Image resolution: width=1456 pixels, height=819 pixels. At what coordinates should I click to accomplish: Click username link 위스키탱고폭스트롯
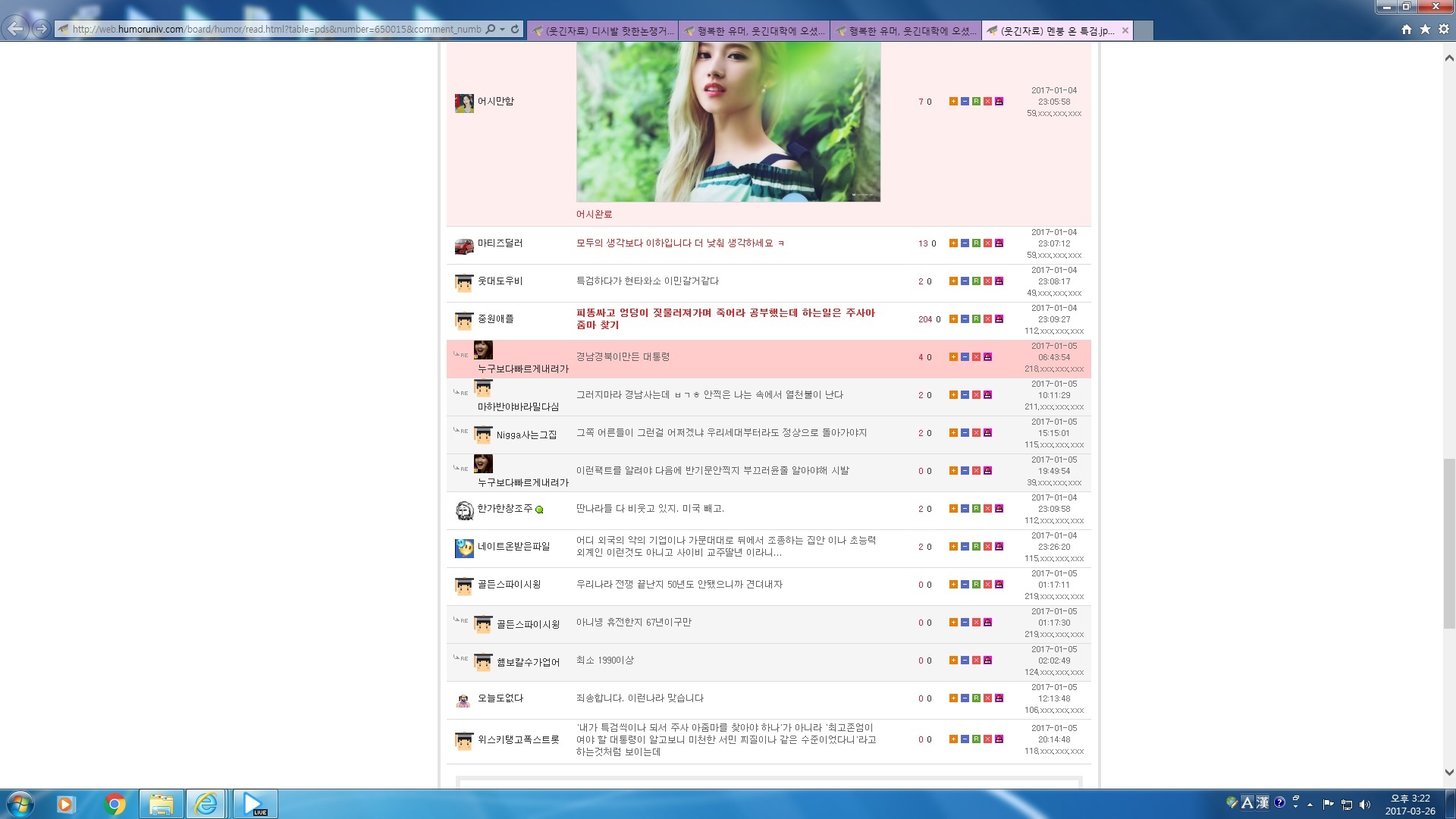518,739
